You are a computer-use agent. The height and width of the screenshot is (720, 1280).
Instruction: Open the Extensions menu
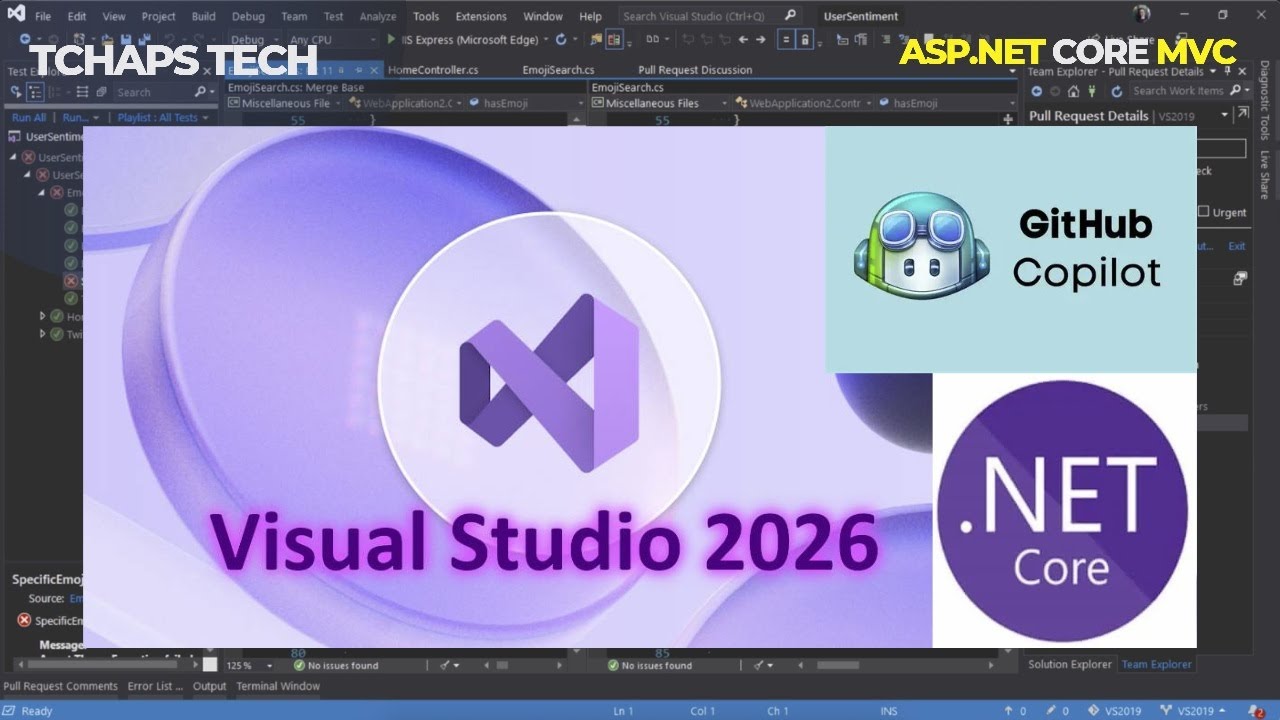[x=479, y=16]
